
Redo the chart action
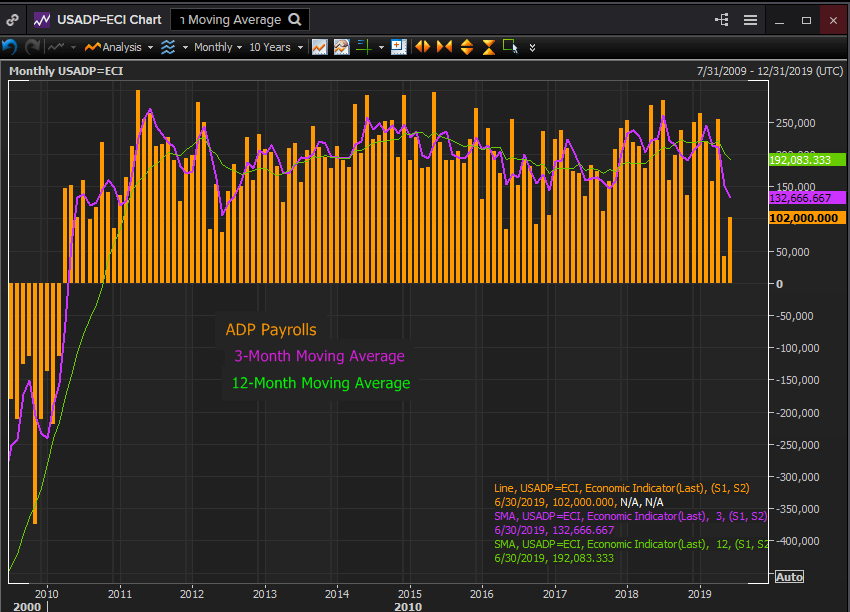[33, 47]
